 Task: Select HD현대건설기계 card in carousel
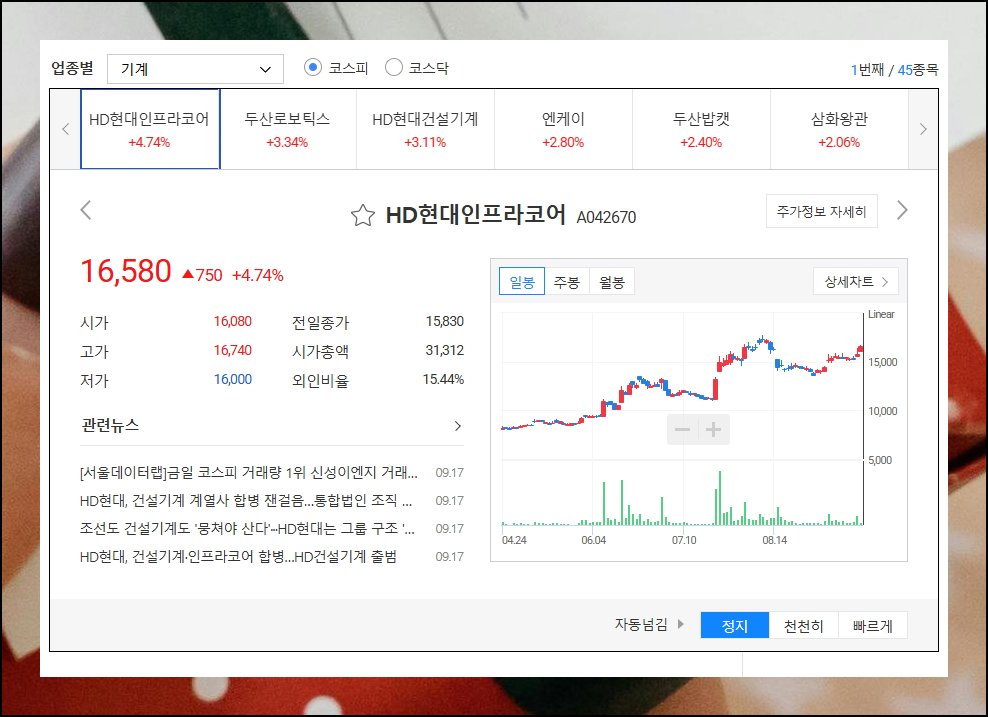[x=425, y=129]
